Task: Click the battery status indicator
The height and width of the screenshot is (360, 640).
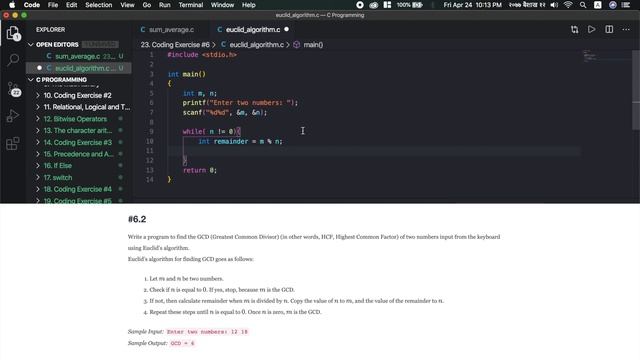Action: tap(410, 5)
